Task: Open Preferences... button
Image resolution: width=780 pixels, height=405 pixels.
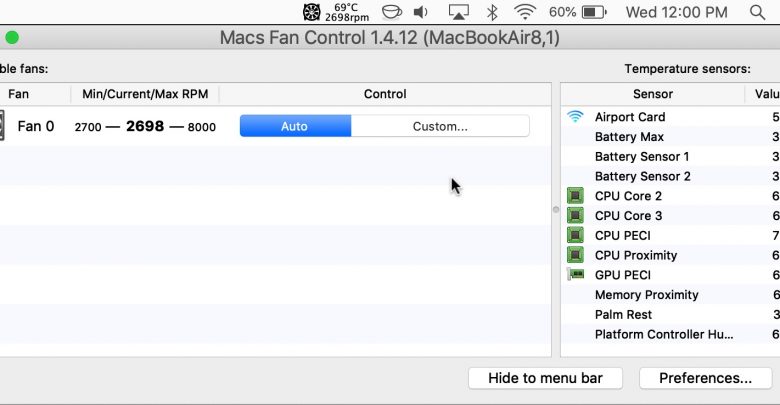Action: [705, 378]
